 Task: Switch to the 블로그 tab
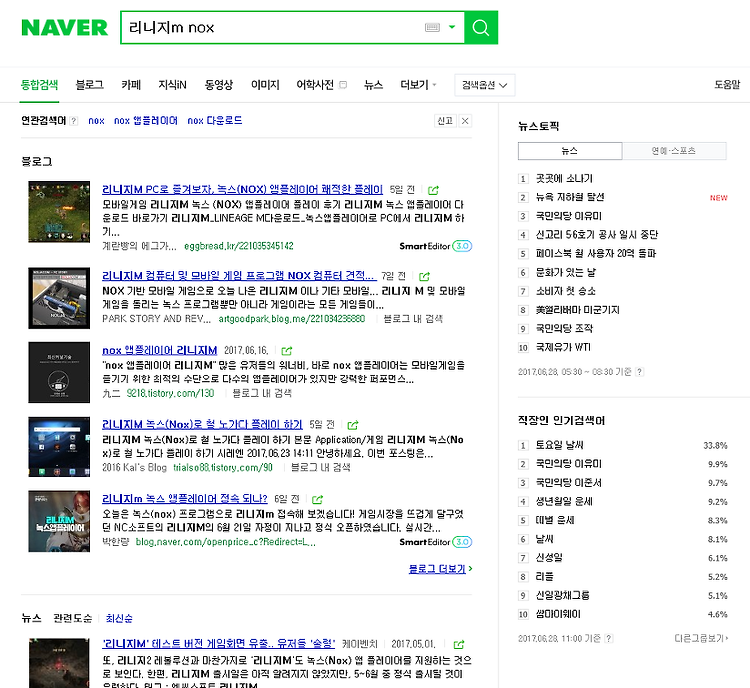pos(89,85)
